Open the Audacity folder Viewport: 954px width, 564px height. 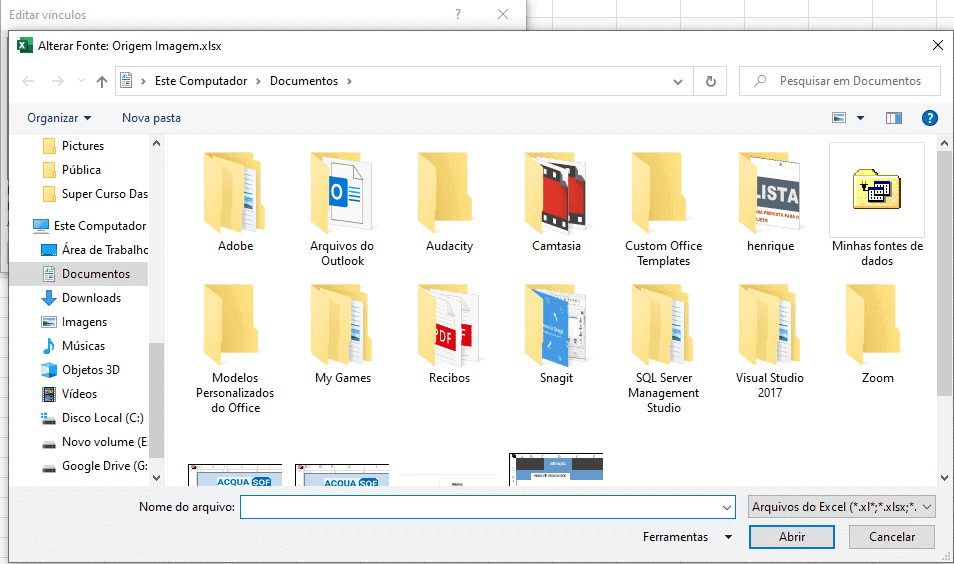450,202
